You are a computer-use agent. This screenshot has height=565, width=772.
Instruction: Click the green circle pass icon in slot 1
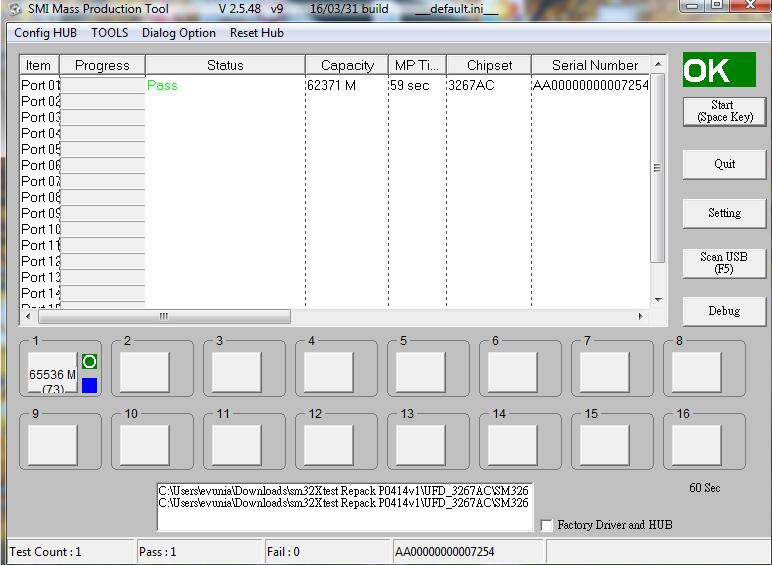pyautogui.click(x=89, y=362)
